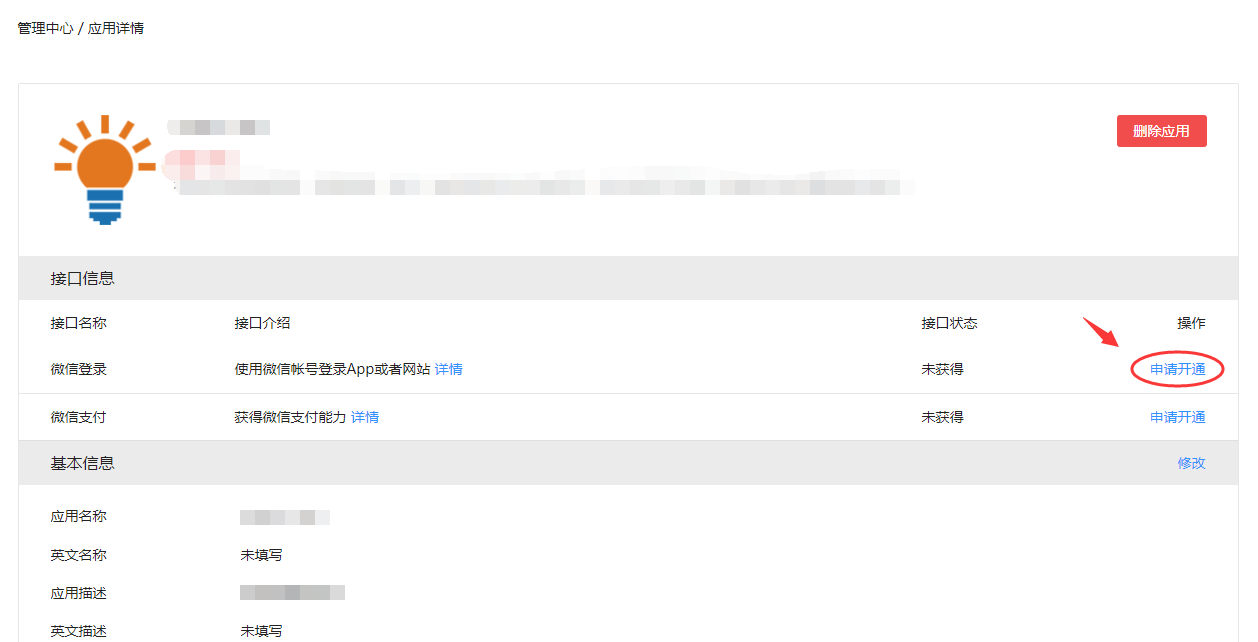Select the 基本信息 section header

pos(628,463)
